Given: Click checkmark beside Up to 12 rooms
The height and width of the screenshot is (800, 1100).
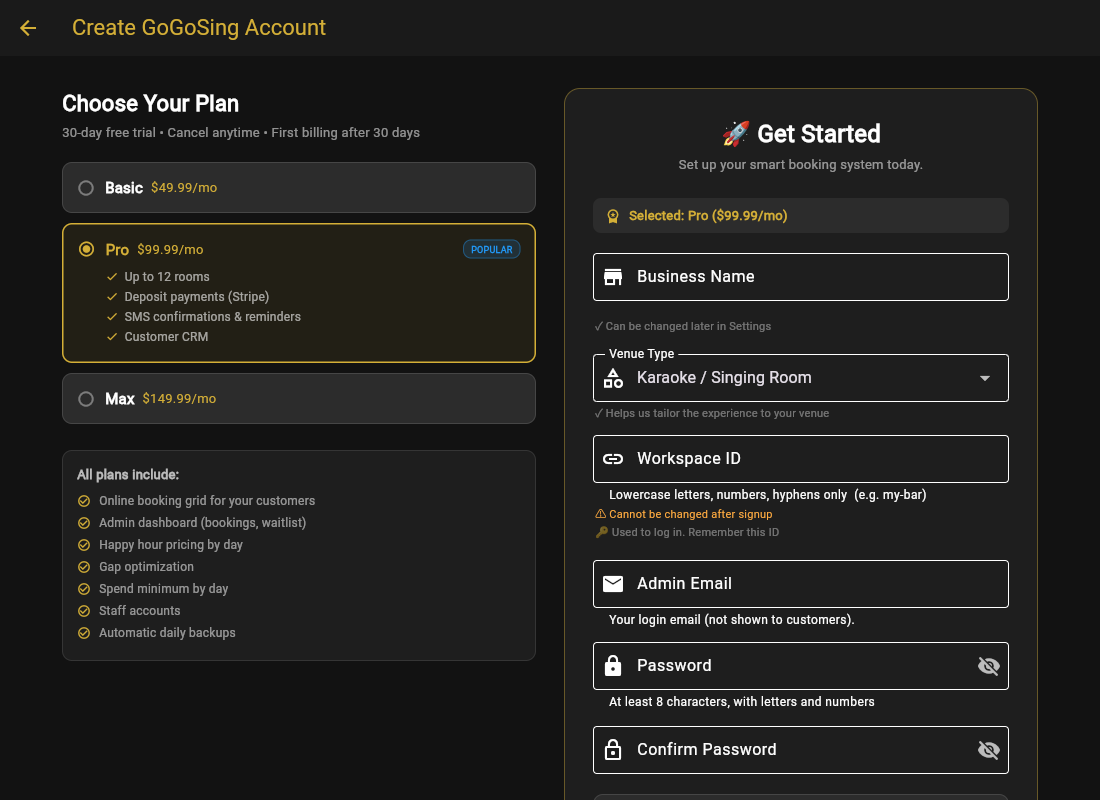Looking at the screenshot, I should click(x=112, y=276).
